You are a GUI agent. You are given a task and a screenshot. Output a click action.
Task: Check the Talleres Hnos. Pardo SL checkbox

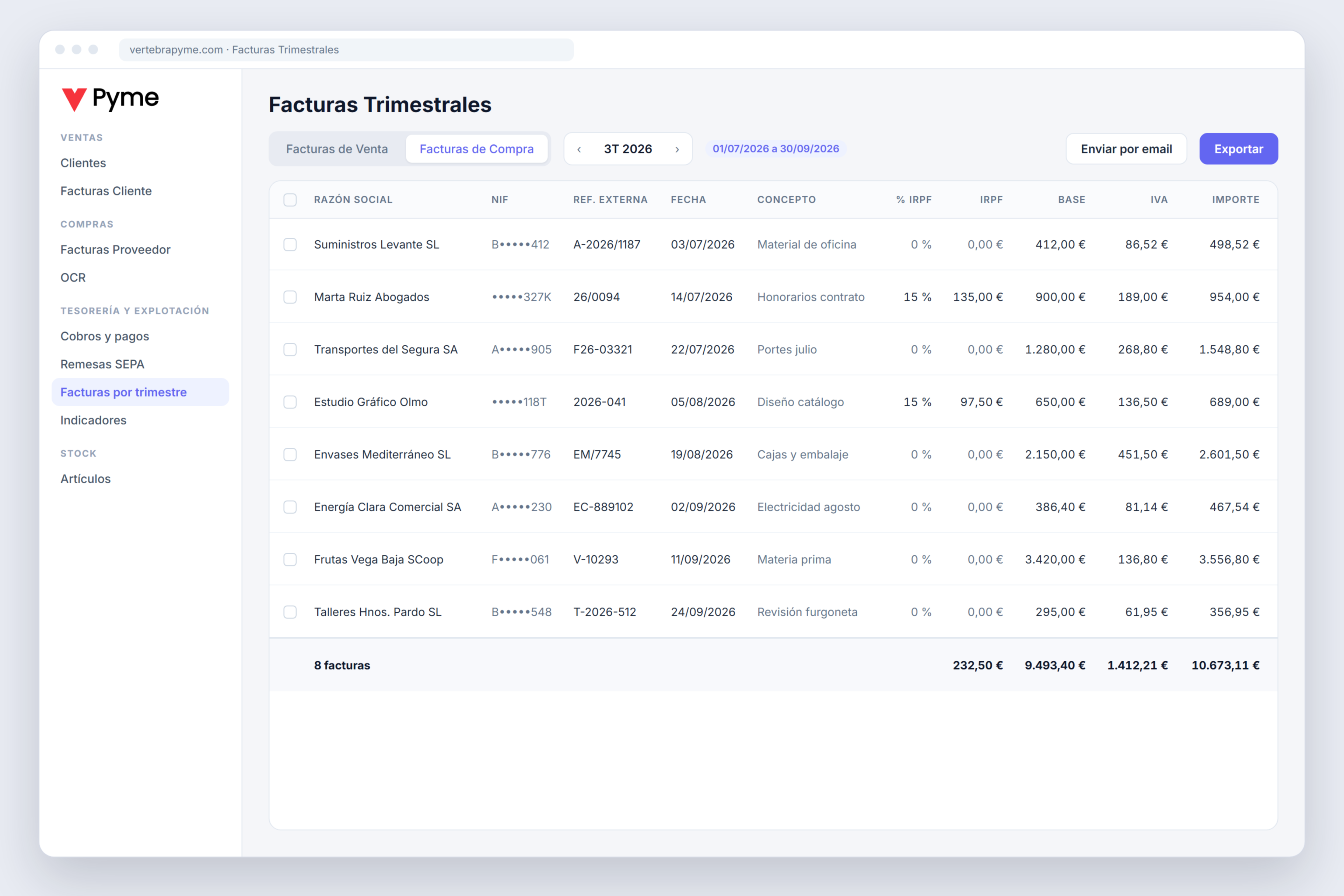[290, 613]
